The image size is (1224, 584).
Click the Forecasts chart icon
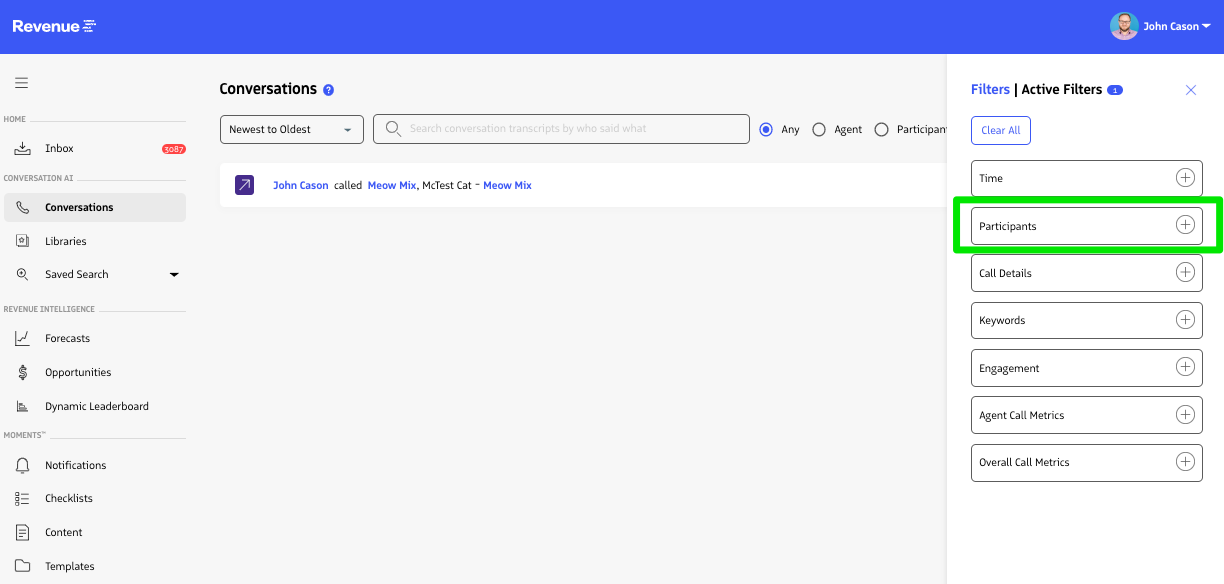point(22,339)
